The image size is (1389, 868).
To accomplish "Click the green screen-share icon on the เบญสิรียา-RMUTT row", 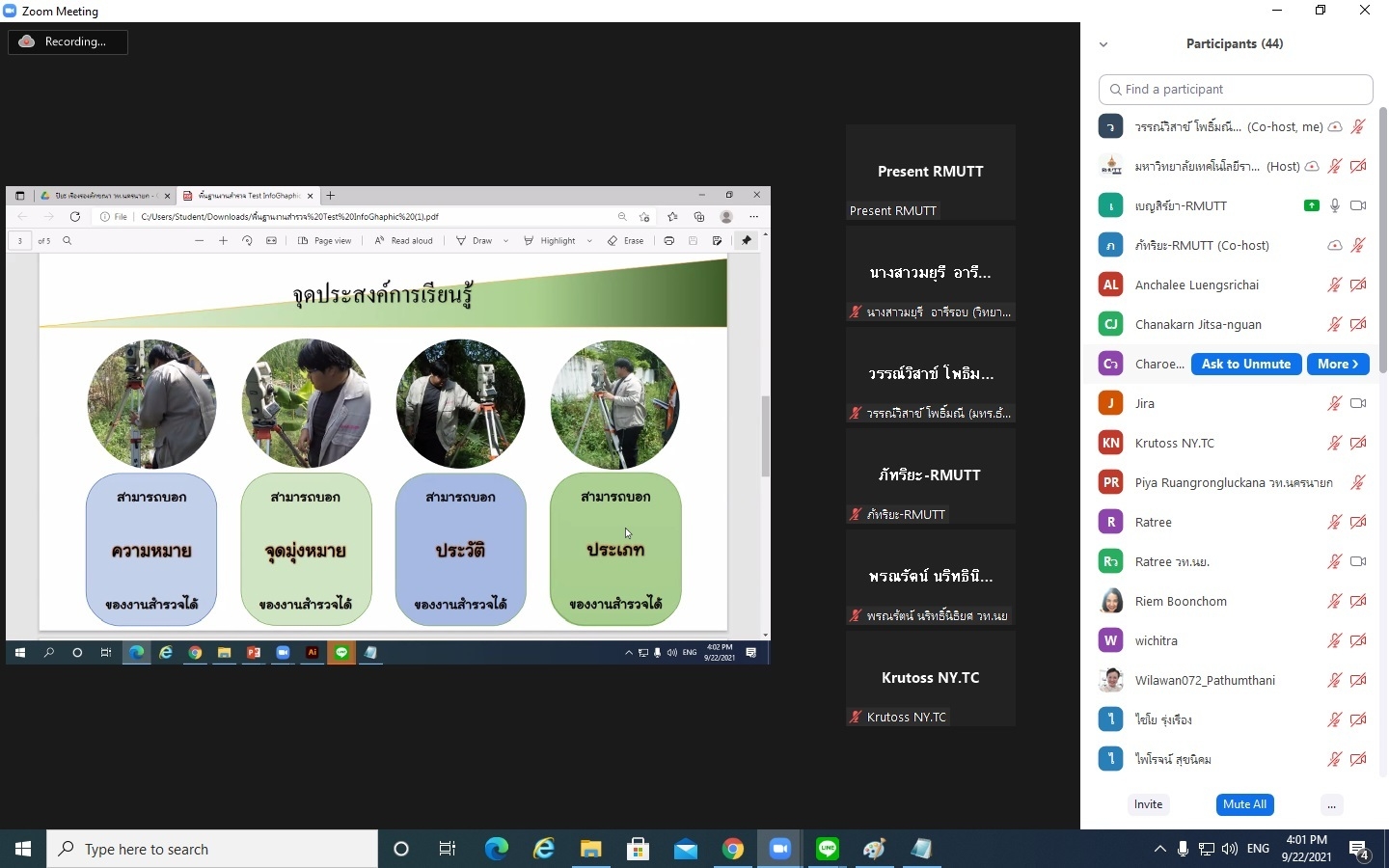I will 1312,205.
